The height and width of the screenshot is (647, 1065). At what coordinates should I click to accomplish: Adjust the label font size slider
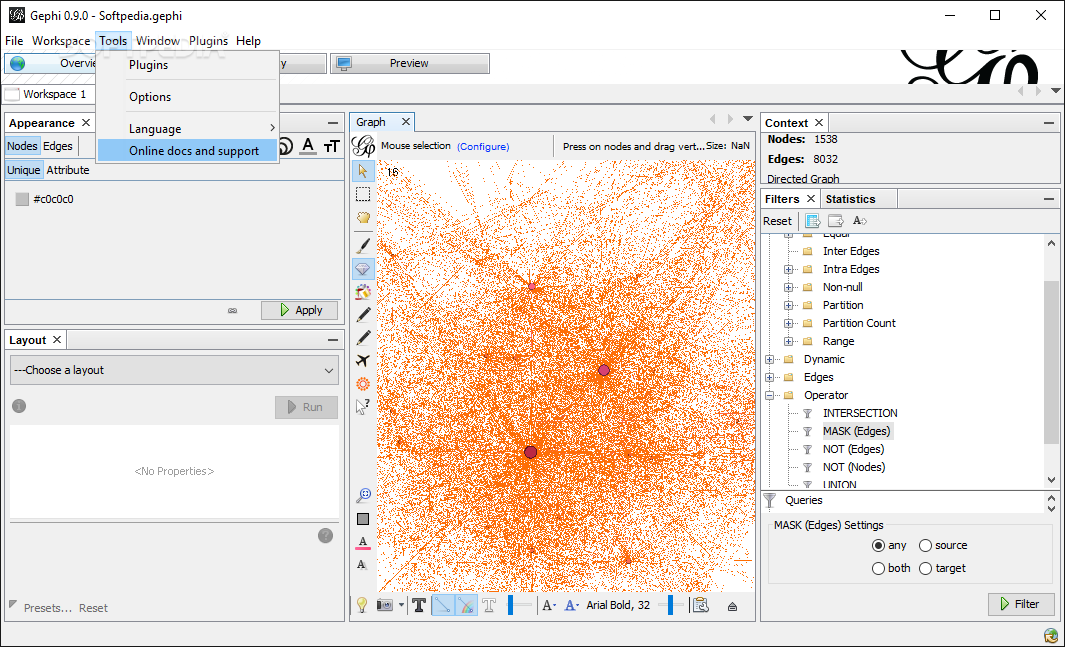[x=670, y=606]
